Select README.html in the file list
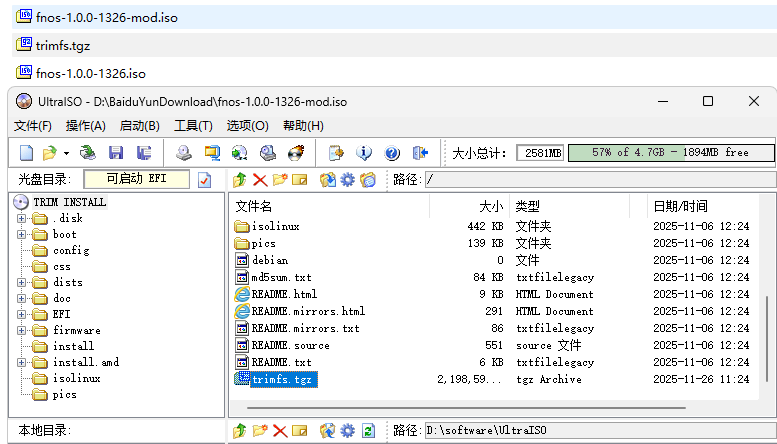 [284, 294]
